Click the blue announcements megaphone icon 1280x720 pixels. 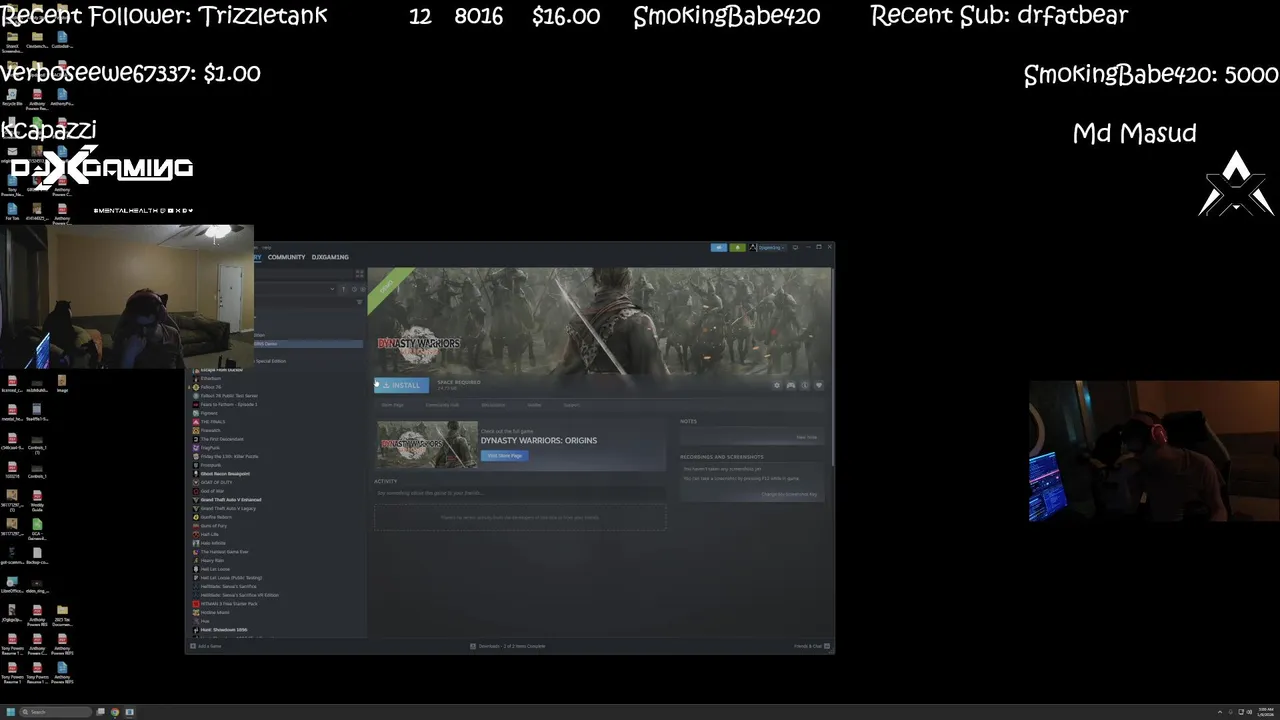(718, 247)
